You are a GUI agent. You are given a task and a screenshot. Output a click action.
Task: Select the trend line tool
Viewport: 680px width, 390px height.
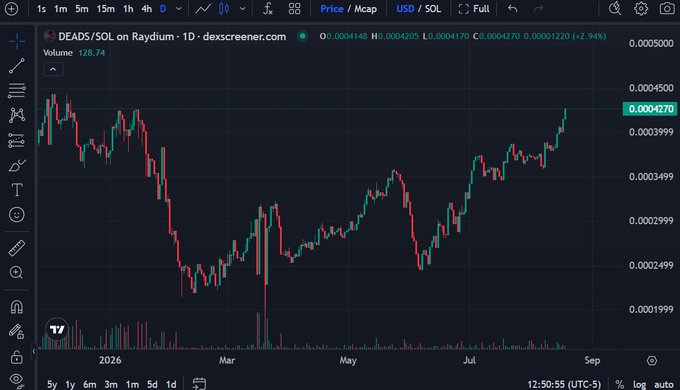[x=17, y=66]
